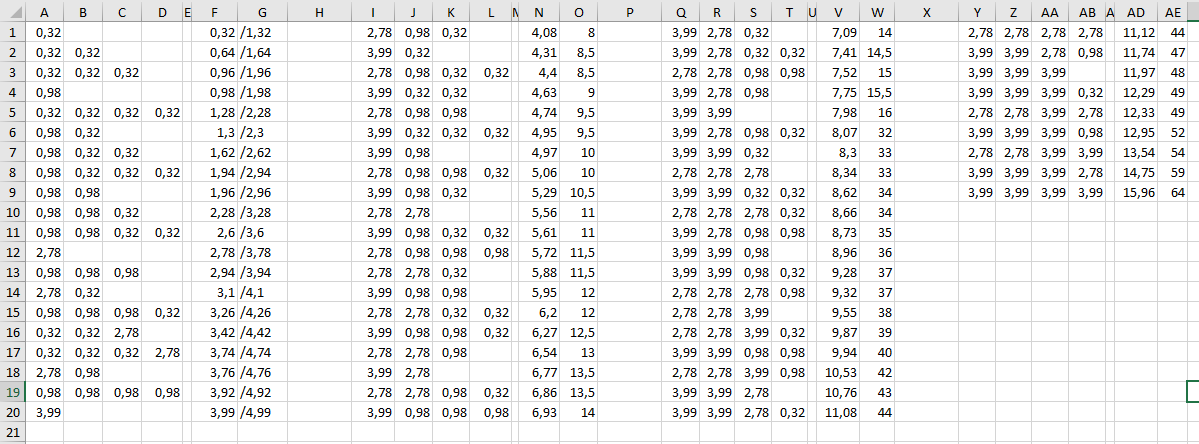Click column header X

pos(926,12)
